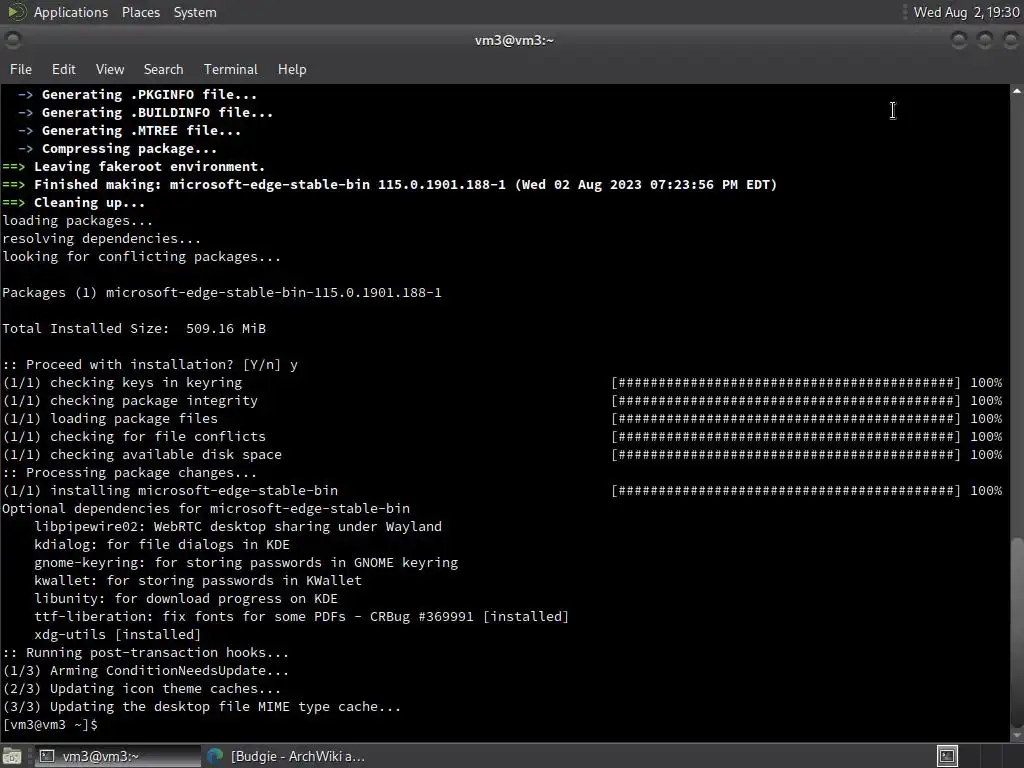Maximize the terminal window
1024x768 pixels.
(984, 40)
